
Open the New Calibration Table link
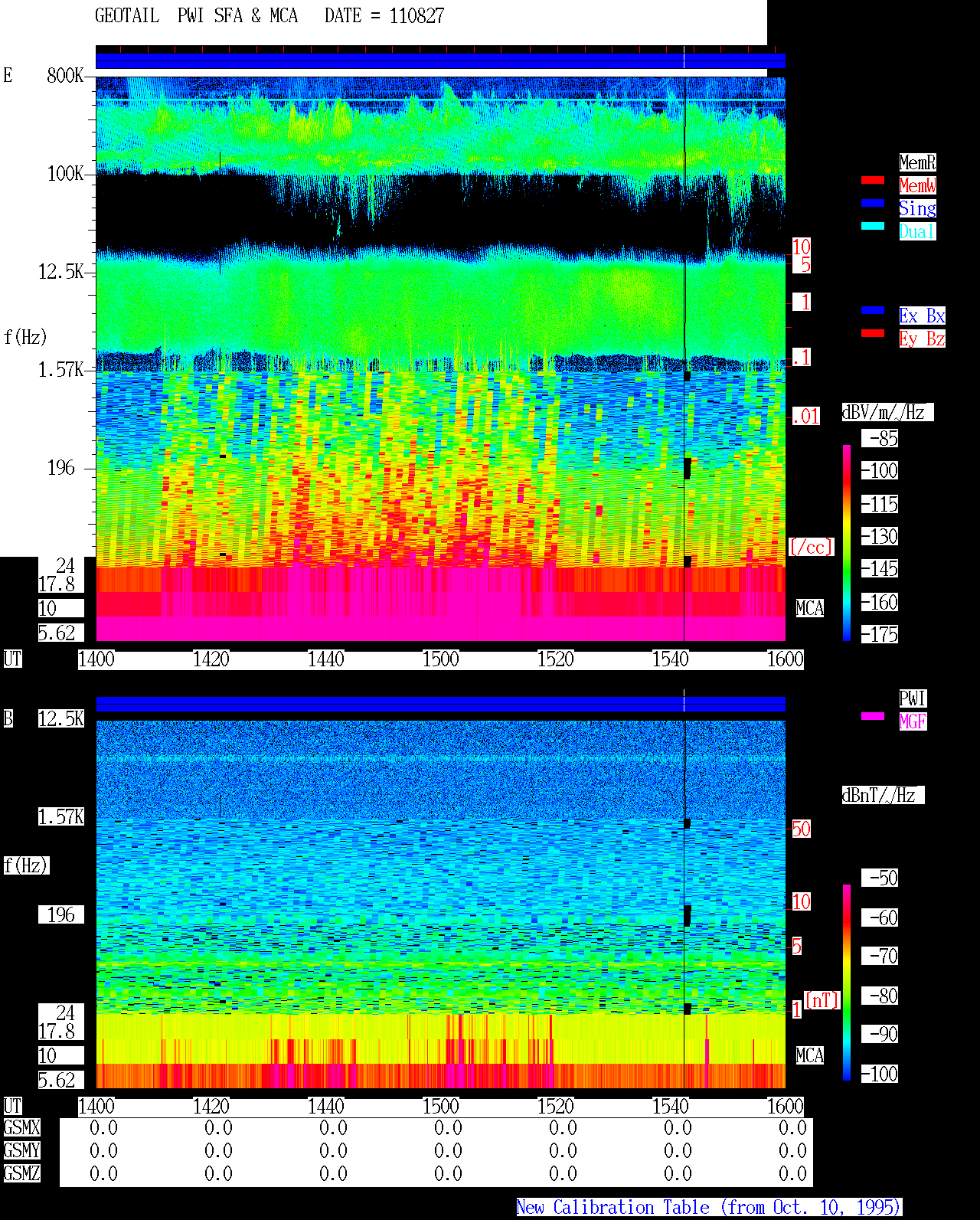(709, 1207)
